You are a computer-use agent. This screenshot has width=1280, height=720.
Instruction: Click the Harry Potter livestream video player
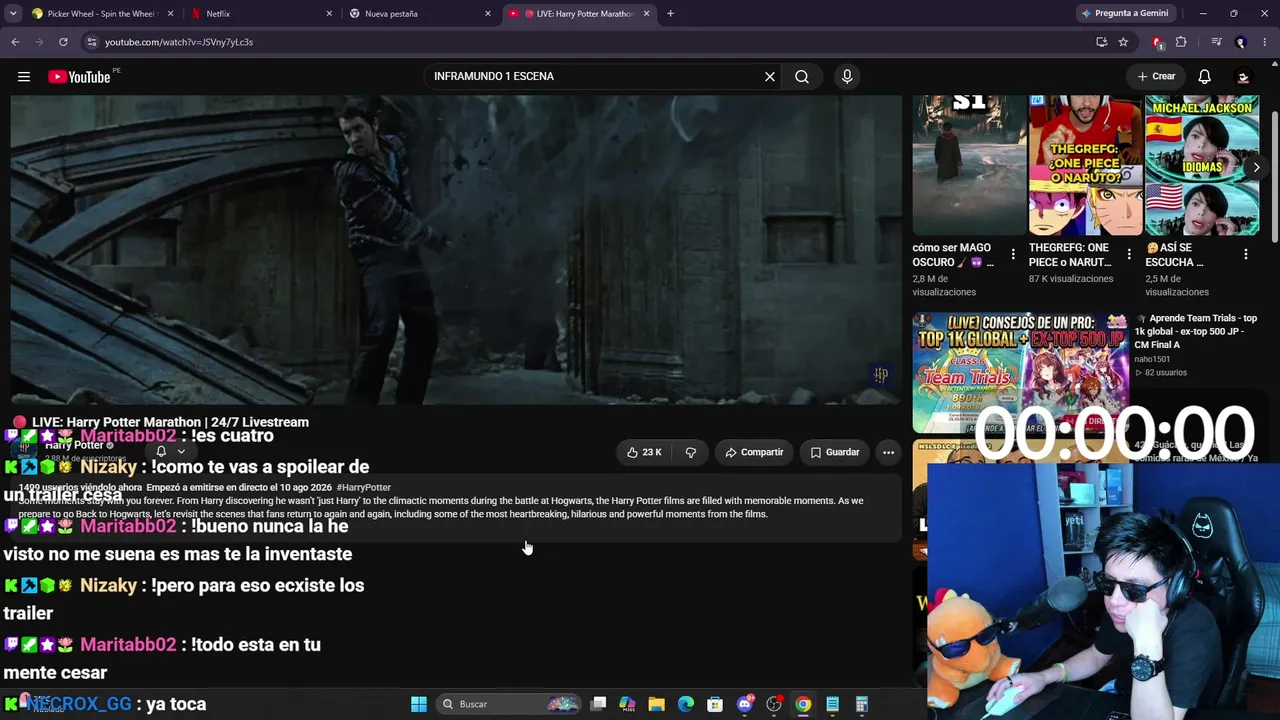click(456, 250)
